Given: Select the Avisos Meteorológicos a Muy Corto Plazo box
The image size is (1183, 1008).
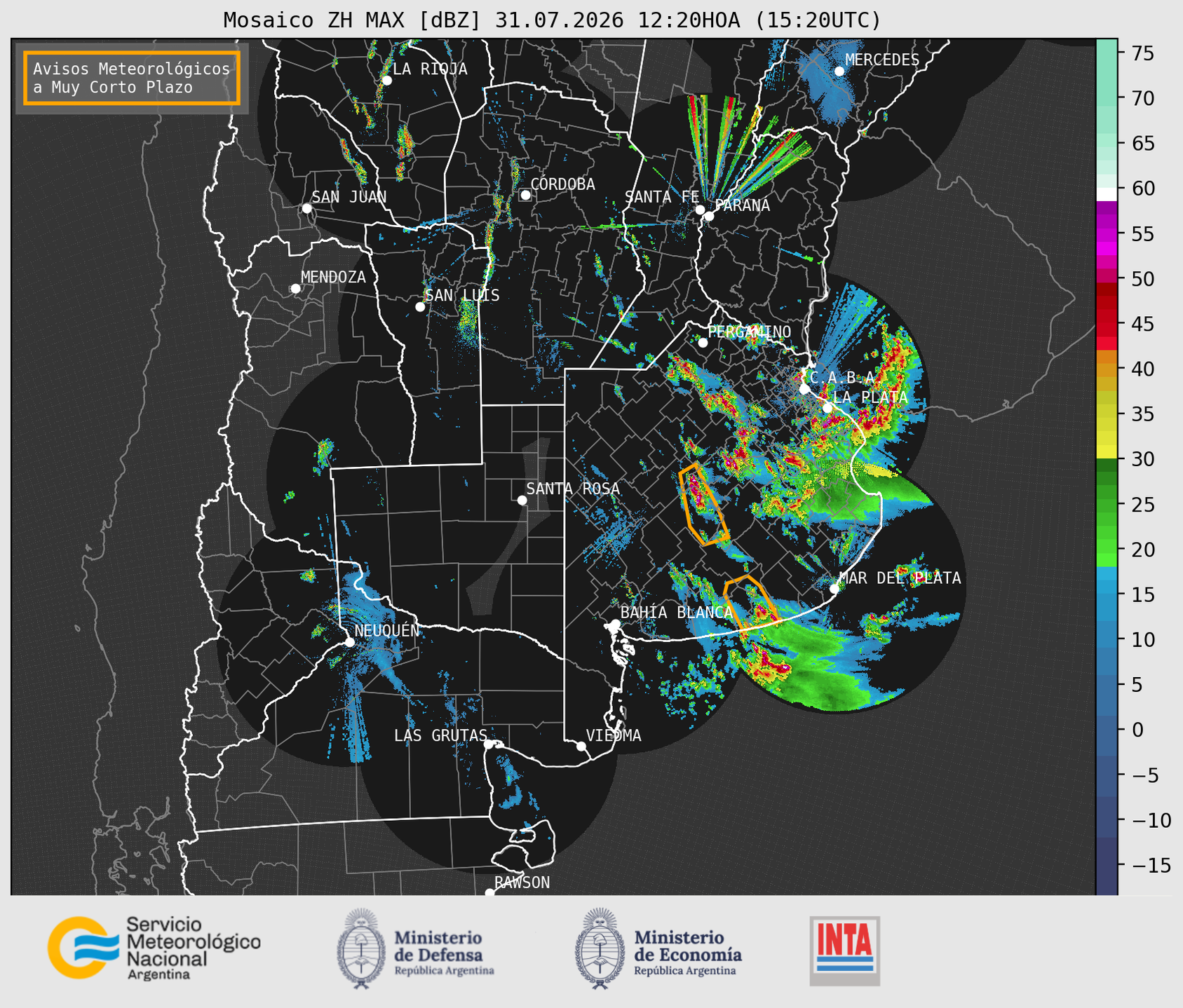Looking at the screenshot, I should click(x=132, y=78).
